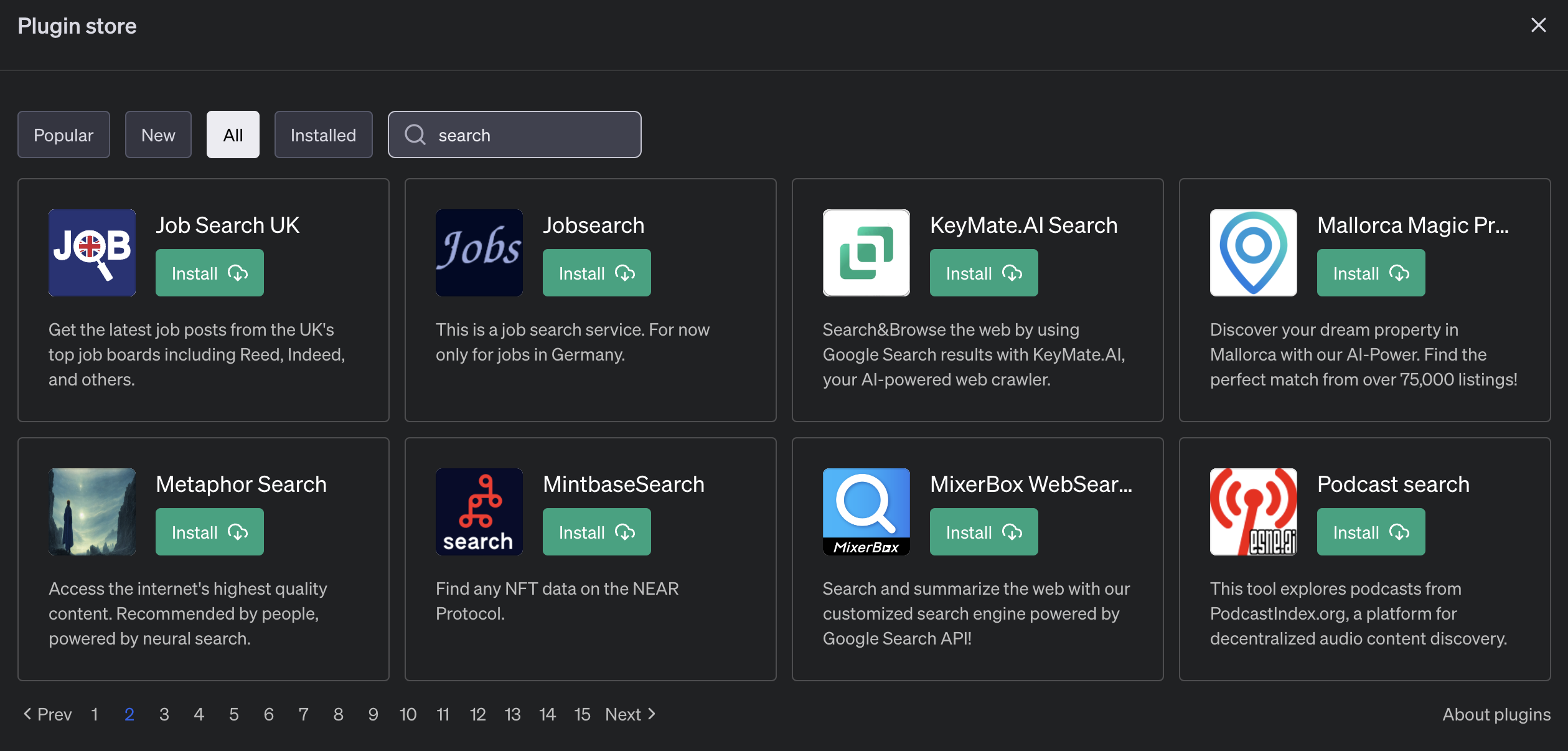1568x751 pixels.
Task: Toggle install for KeyMate.AI Search
Action: (x=984, y=272)
